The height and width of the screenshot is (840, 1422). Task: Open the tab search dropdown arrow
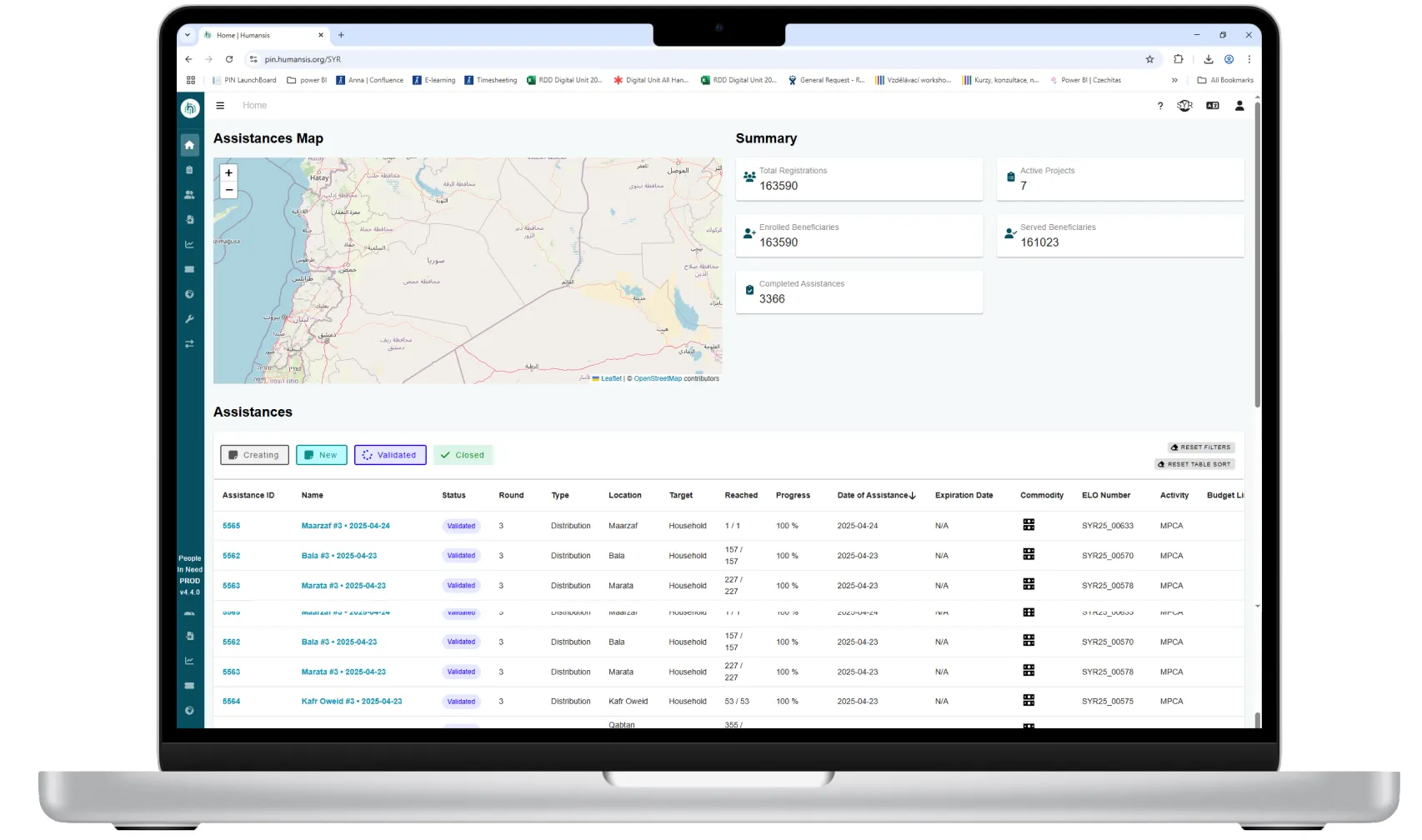coord(188,35)
